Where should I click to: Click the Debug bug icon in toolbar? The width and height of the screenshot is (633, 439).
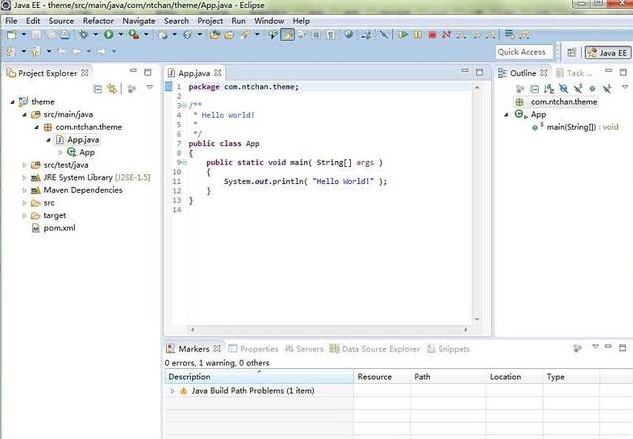point(84,34)
